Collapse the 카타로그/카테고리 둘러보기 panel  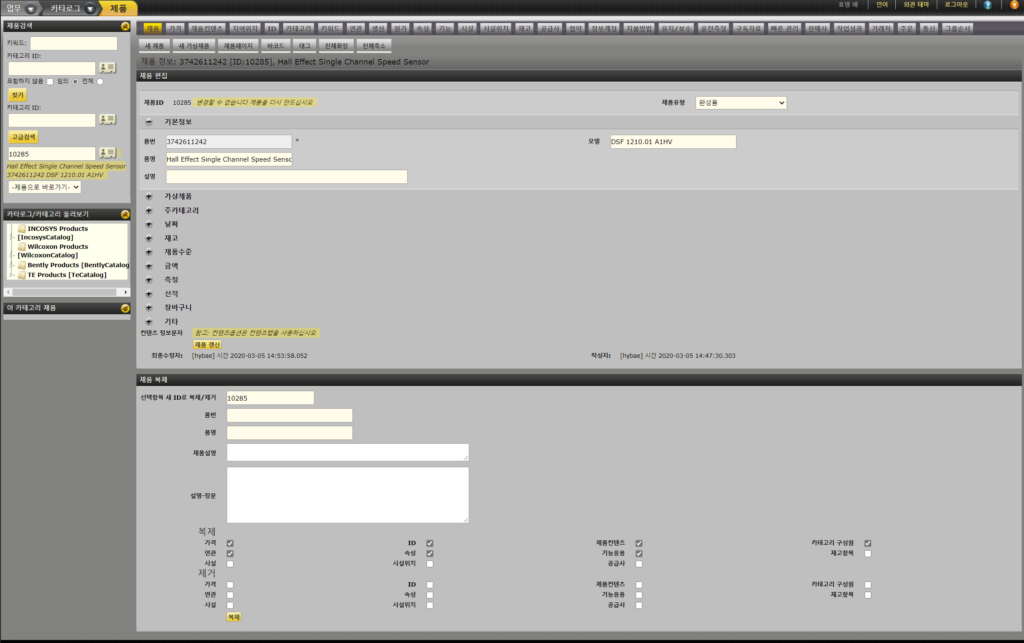coord(124,214)
